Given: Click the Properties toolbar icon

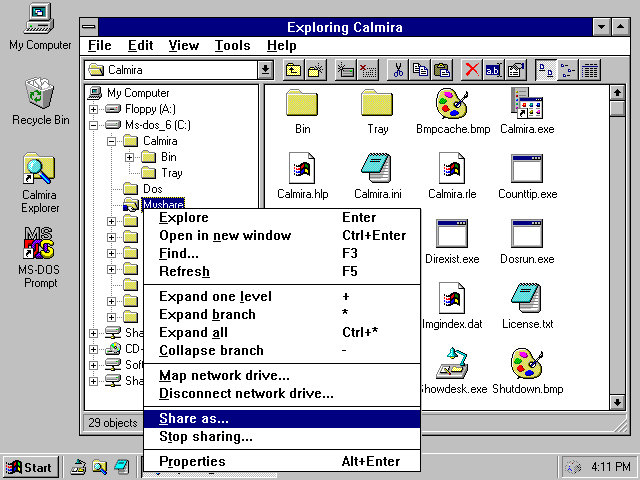Looking at the screenshot, I should coord(516,70).
